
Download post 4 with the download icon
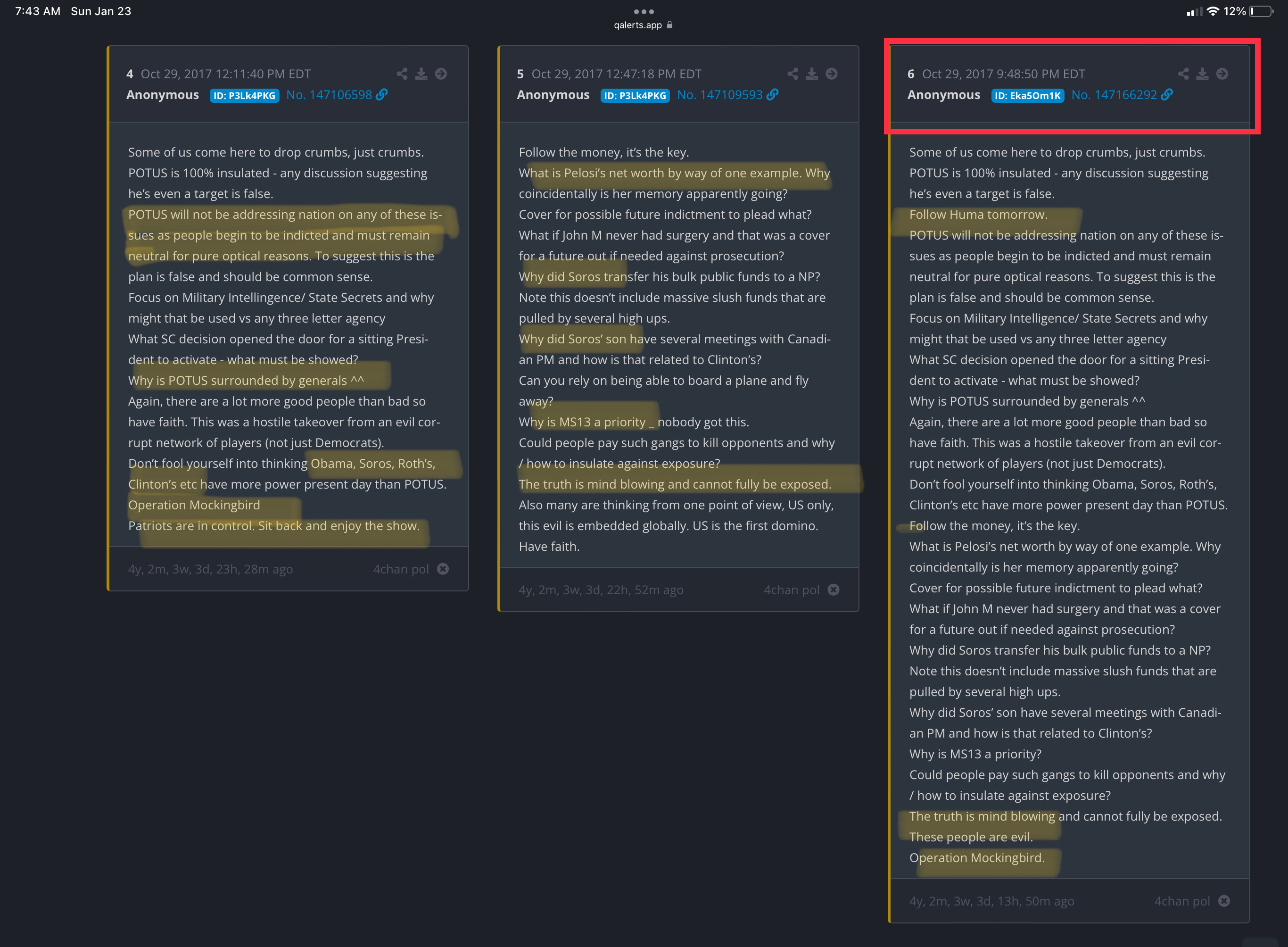(x=421, y=74)
